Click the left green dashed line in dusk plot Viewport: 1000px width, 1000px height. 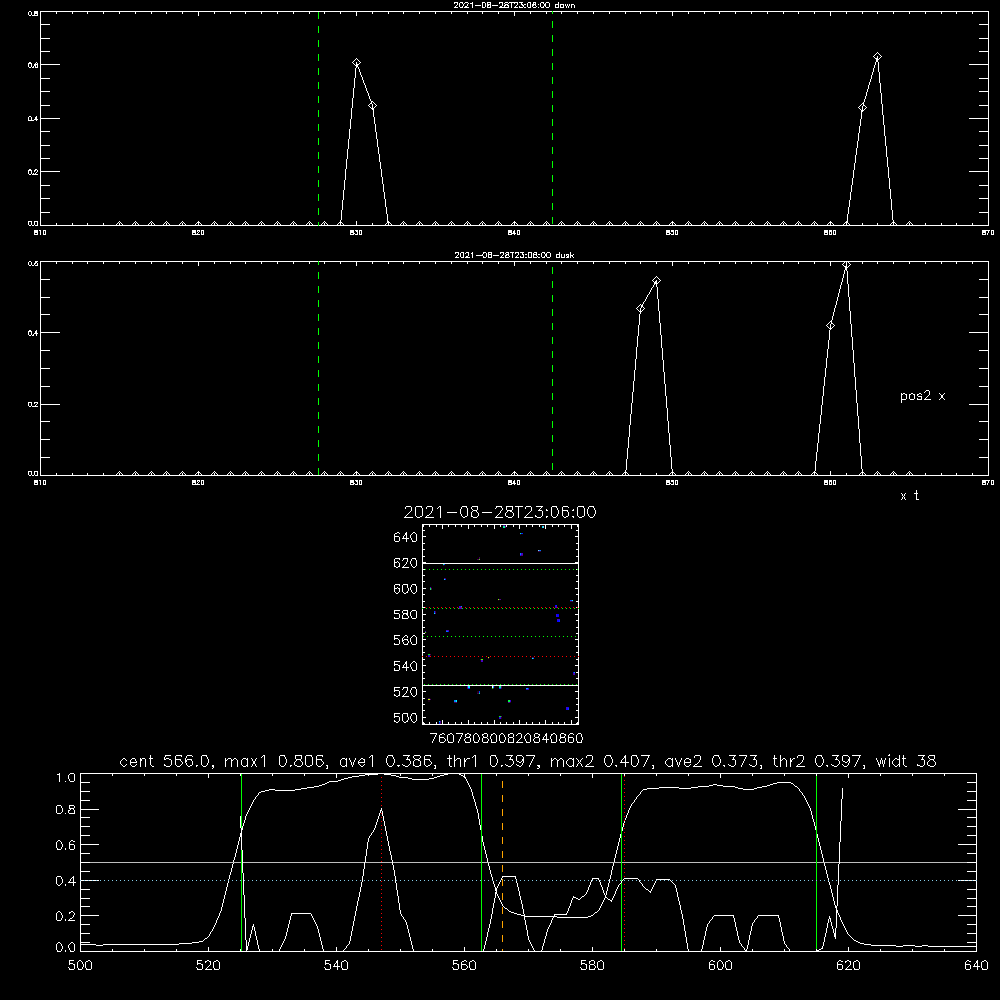(318, 369)
